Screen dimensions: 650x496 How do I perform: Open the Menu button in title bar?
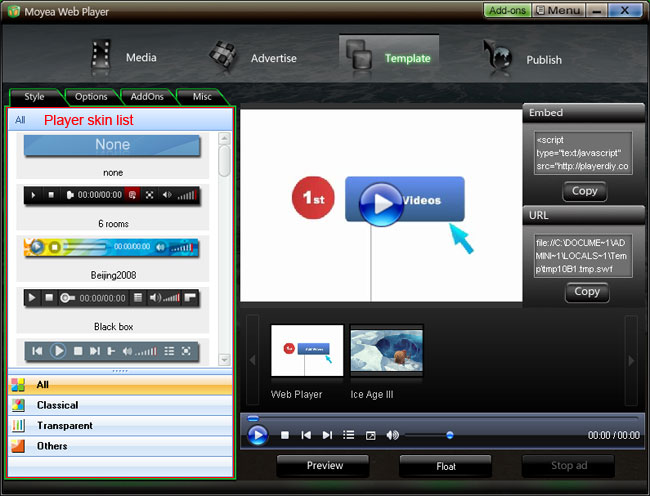click(x=558, y=10)
